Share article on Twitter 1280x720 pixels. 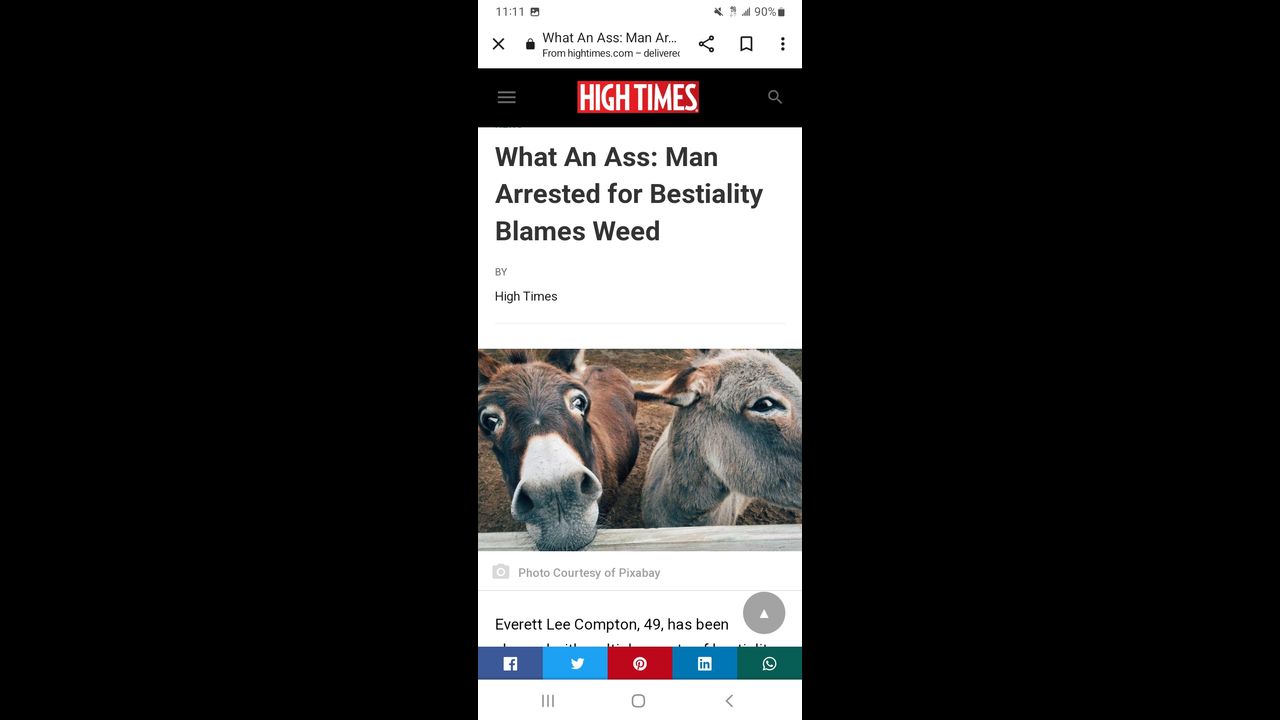click(575, 663)
